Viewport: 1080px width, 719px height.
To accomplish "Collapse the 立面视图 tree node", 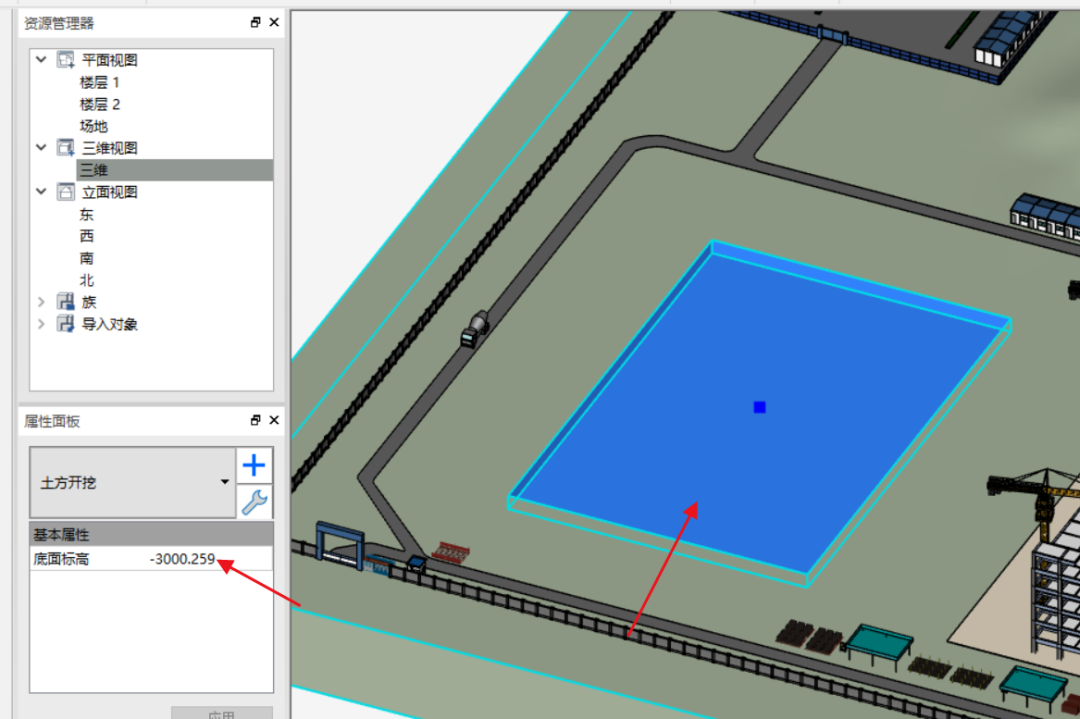I will (40, 191).
